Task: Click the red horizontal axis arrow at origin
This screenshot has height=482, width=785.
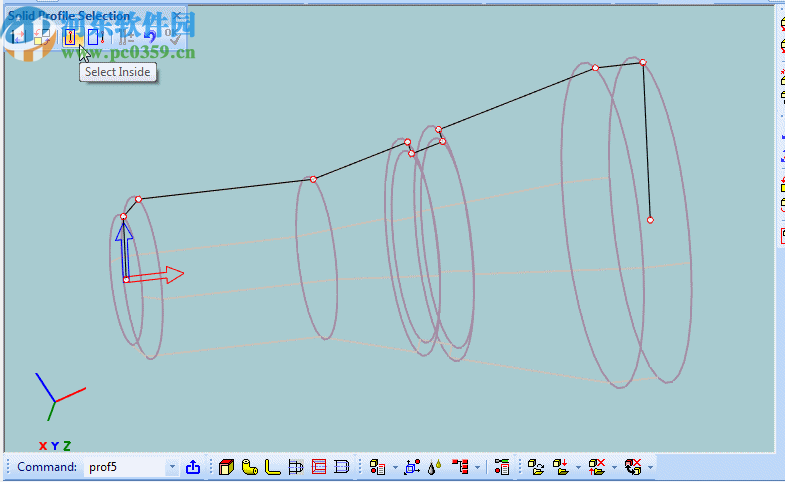Action: point(155,276)
